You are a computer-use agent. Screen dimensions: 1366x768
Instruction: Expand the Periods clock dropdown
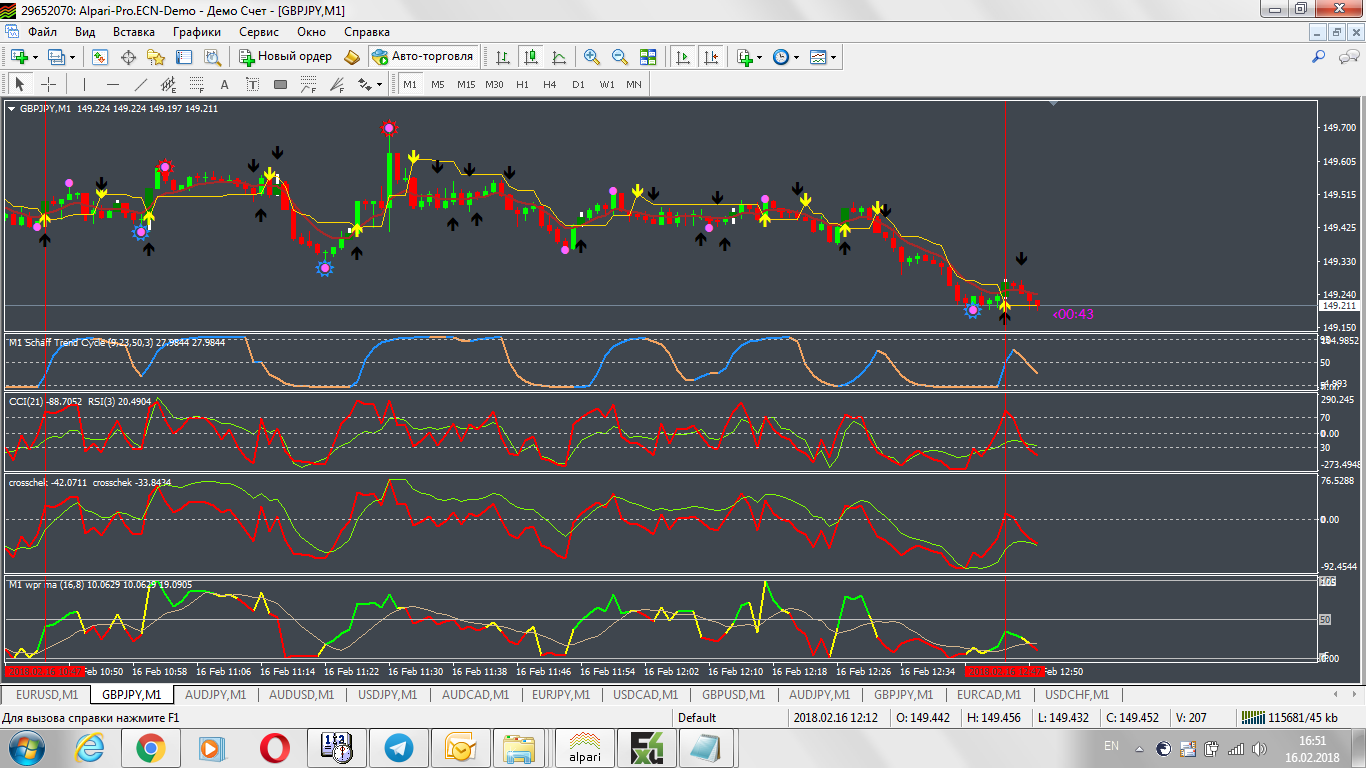pyautogui.click(x=796, y=57)
